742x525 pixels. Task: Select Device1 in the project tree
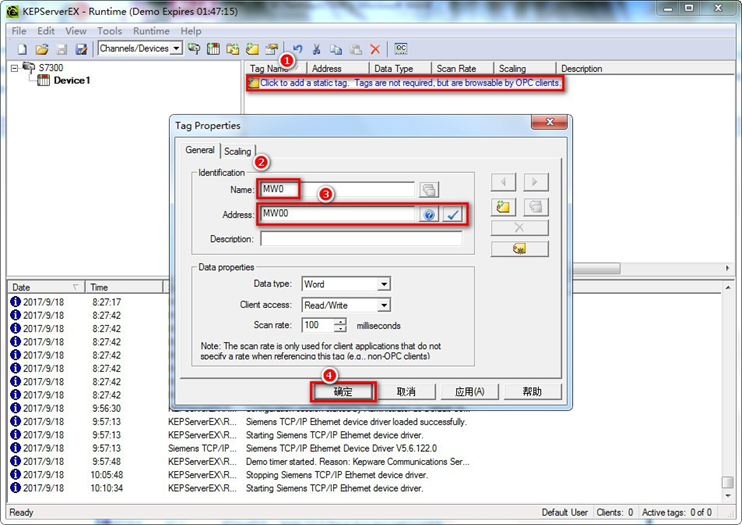(71, 80)
